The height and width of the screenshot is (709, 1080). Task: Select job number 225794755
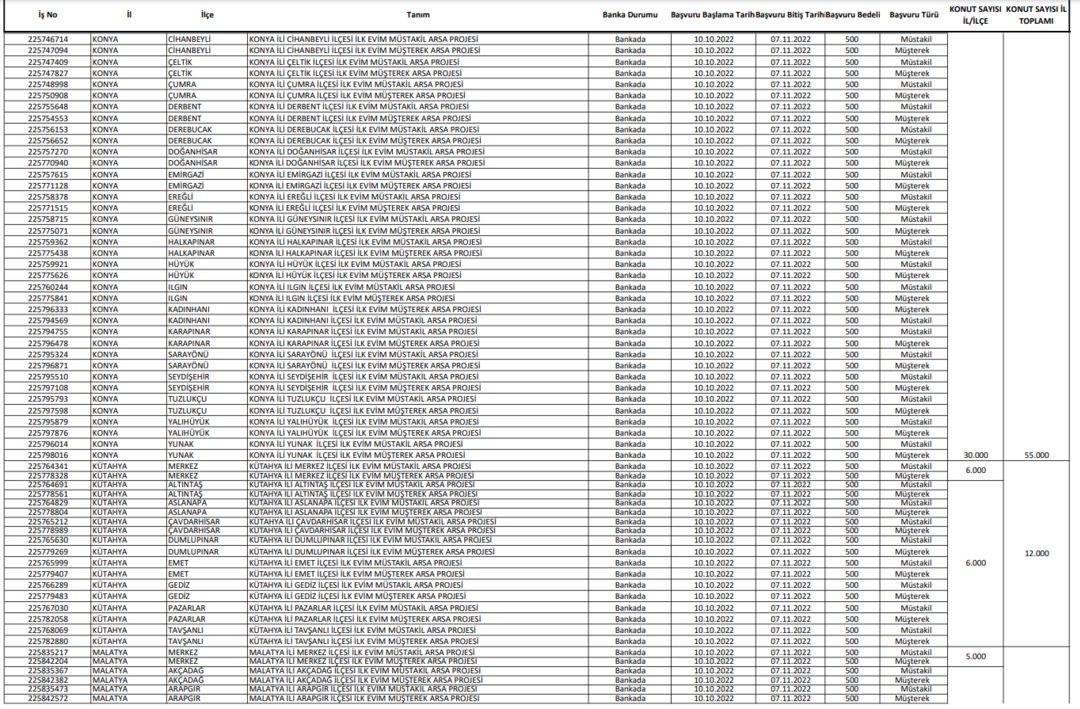tap(48, 331)
